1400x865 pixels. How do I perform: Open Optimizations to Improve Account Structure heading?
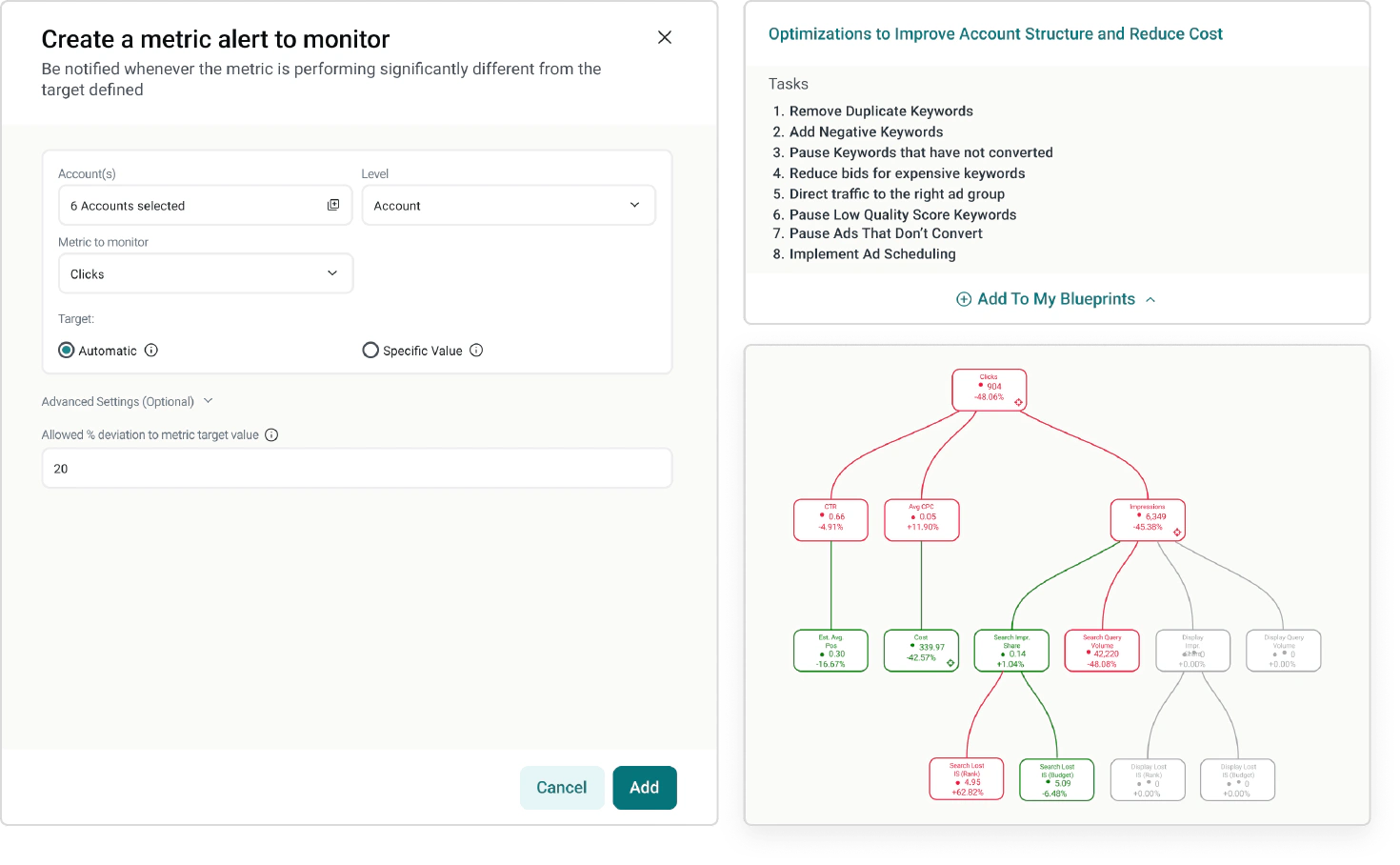tap(995, 34)
